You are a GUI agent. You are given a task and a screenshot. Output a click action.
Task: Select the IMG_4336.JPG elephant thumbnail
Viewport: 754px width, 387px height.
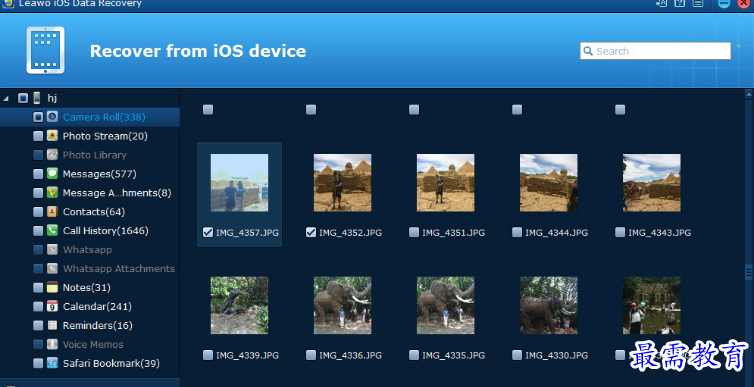point(342,305)
